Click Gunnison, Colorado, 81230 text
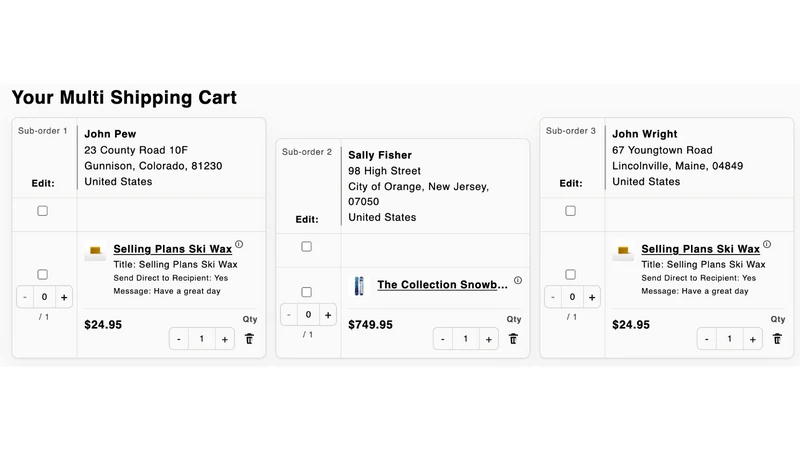 pos(153,166)
